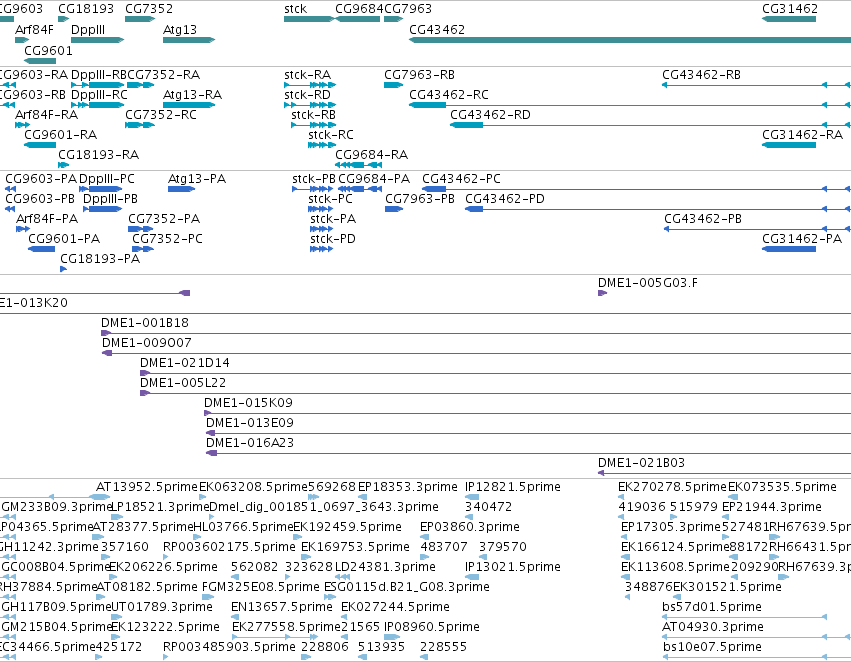The width and height of the screenshot is (851, 662).
Task: Click BAC clone label DME1-005G03.F
Action: [x=647, y=283]
